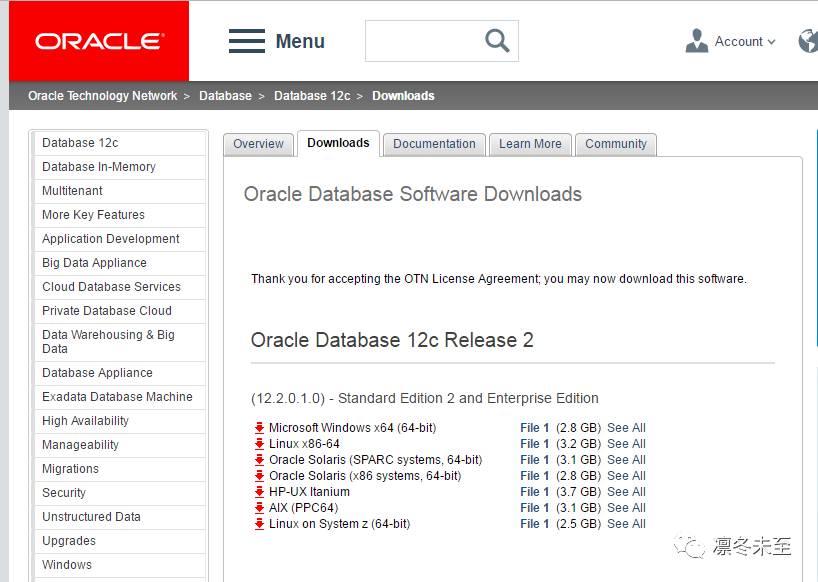Open High Availability sidebar item
818x582 pixels.
click(120, 421)
